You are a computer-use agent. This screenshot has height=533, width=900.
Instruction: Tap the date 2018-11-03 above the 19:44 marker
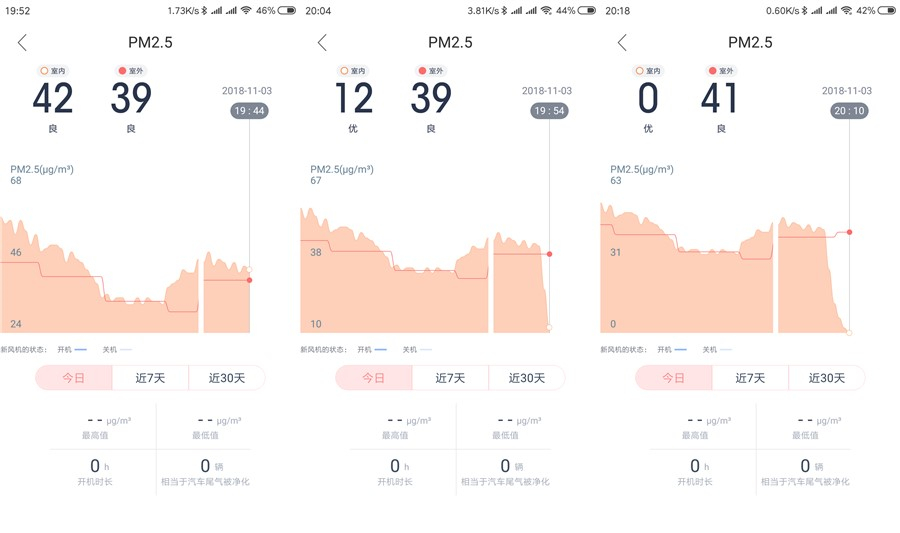tap(246, 91)
